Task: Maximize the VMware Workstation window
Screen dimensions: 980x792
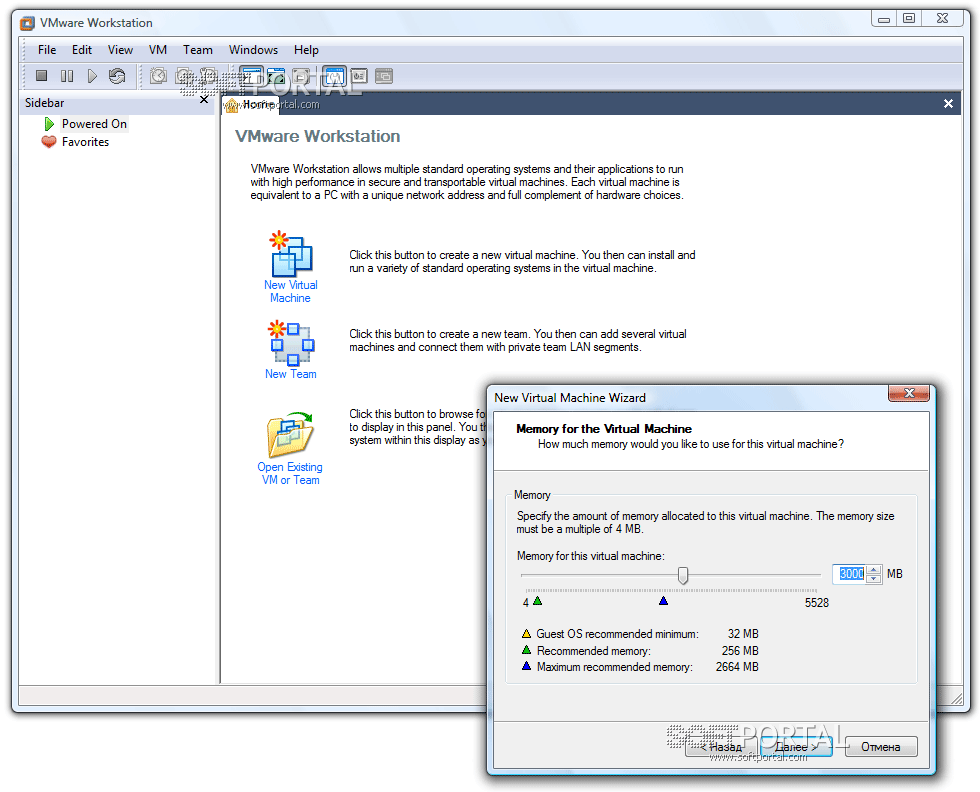Action: tap(909, 19)
